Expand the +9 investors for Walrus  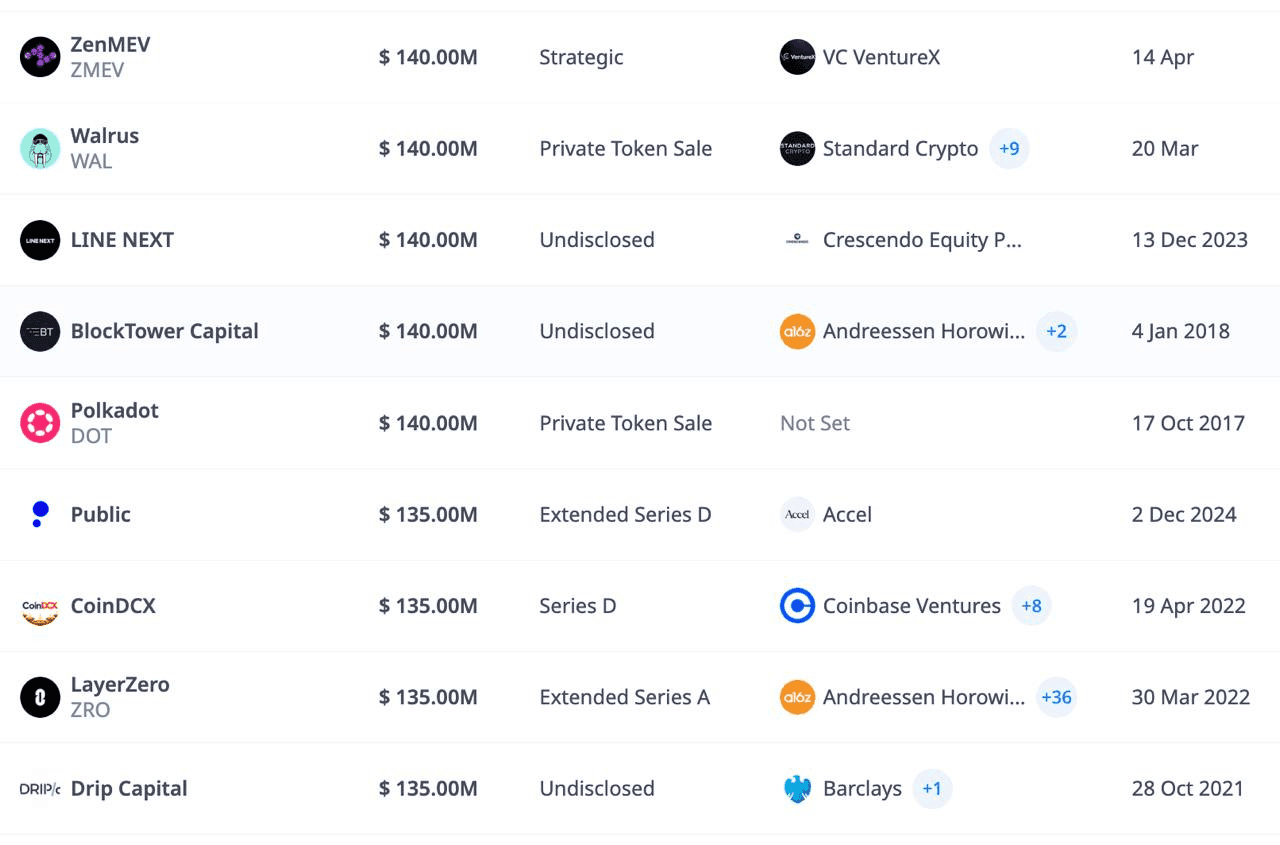(1009, 148)
